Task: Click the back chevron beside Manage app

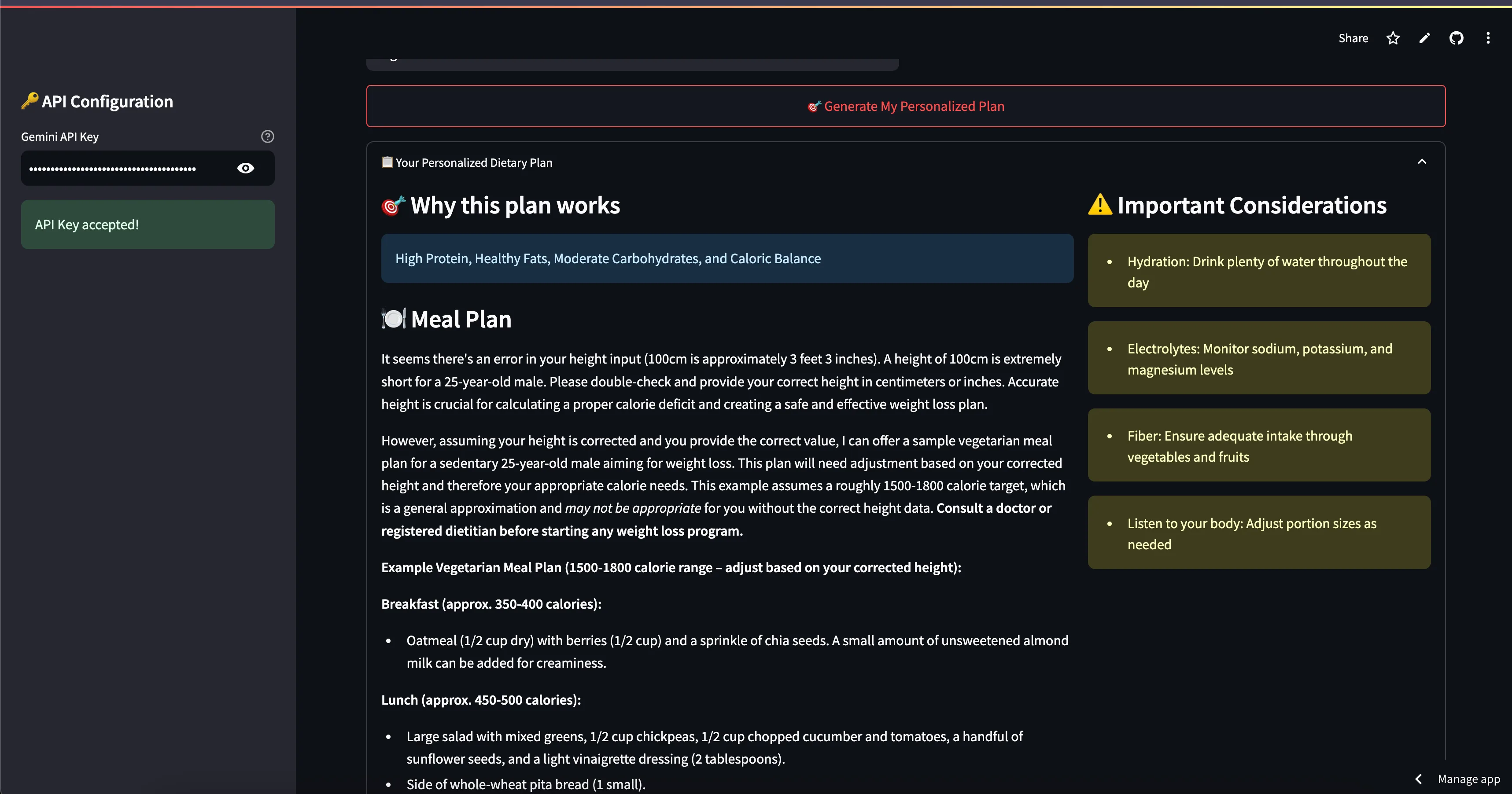Action: [x=1418, y=779]
